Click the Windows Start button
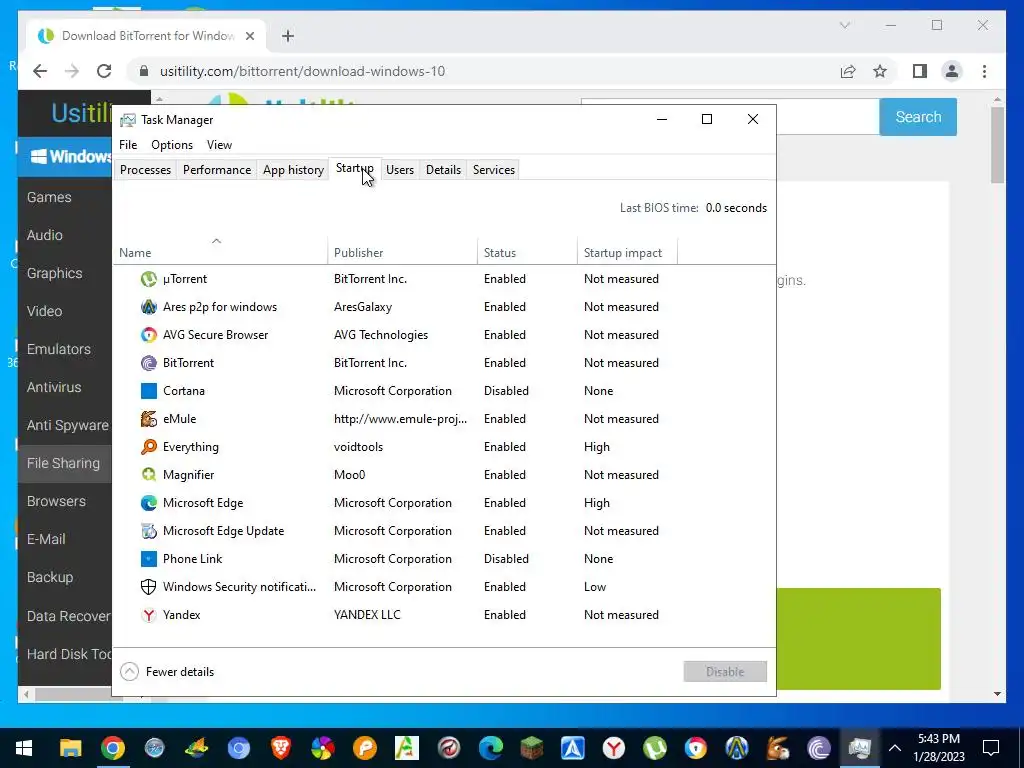 click(x=24, y=748)
